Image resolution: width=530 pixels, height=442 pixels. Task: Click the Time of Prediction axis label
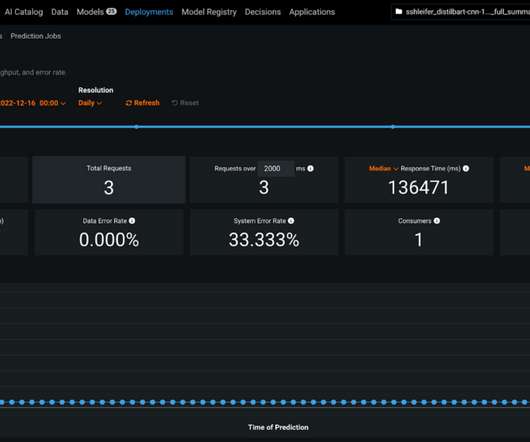pos(278,427)
